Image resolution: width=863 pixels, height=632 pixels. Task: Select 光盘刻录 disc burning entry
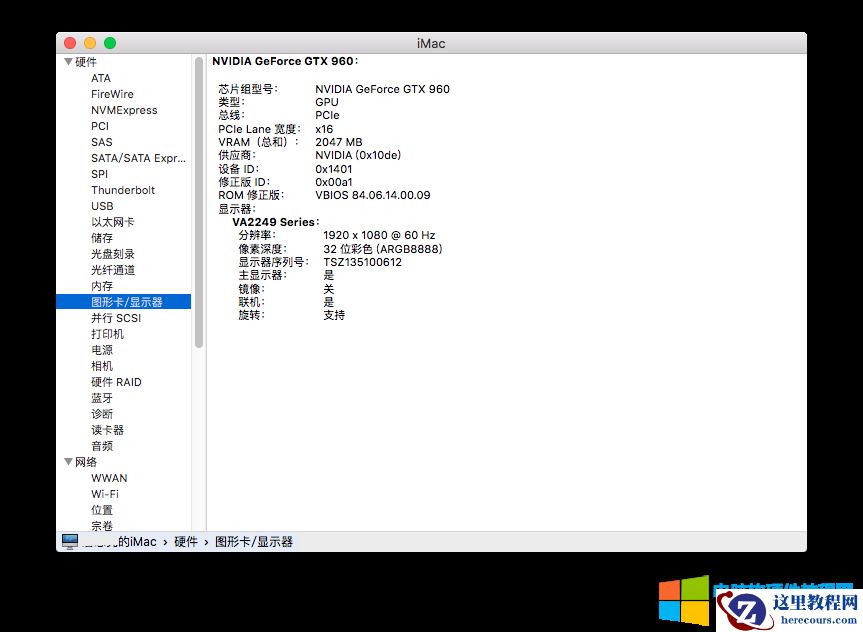tap(113, 254)
